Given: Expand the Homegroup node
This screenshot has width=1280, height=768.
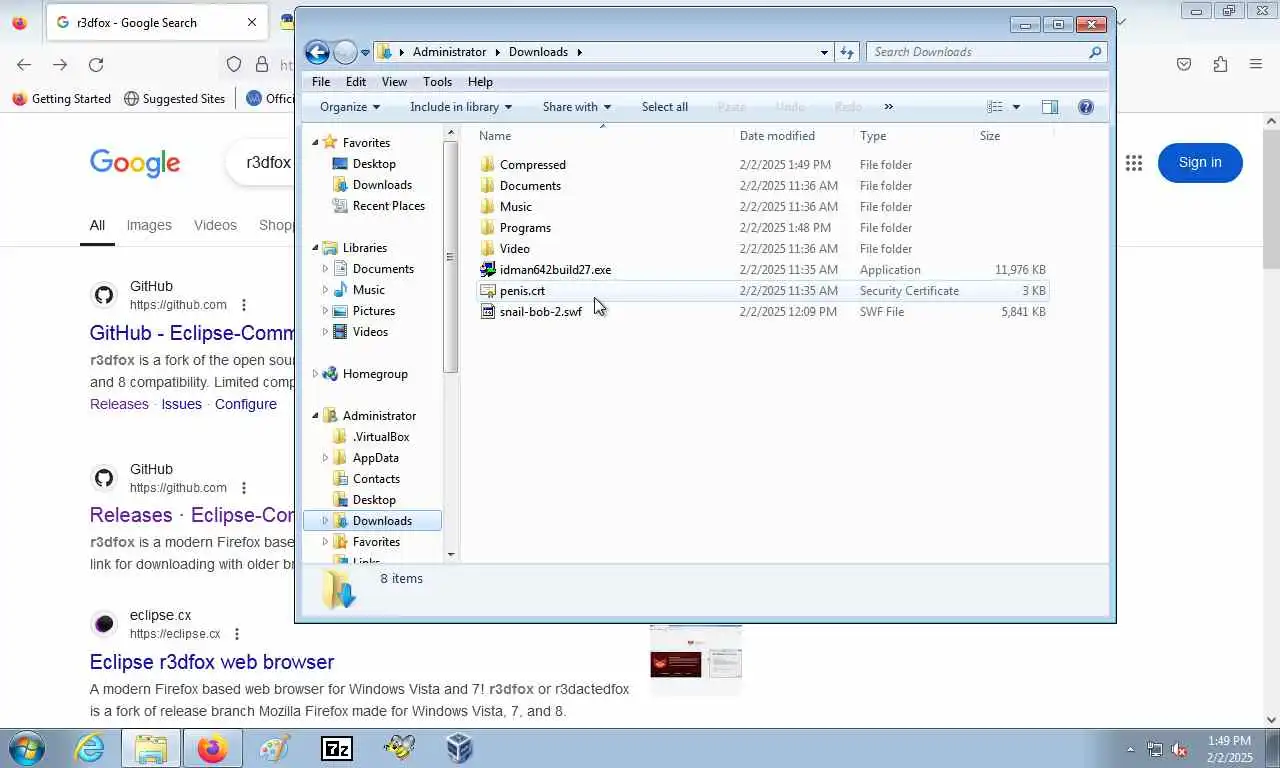Looking at the screenshot, I should pos(315,374).
